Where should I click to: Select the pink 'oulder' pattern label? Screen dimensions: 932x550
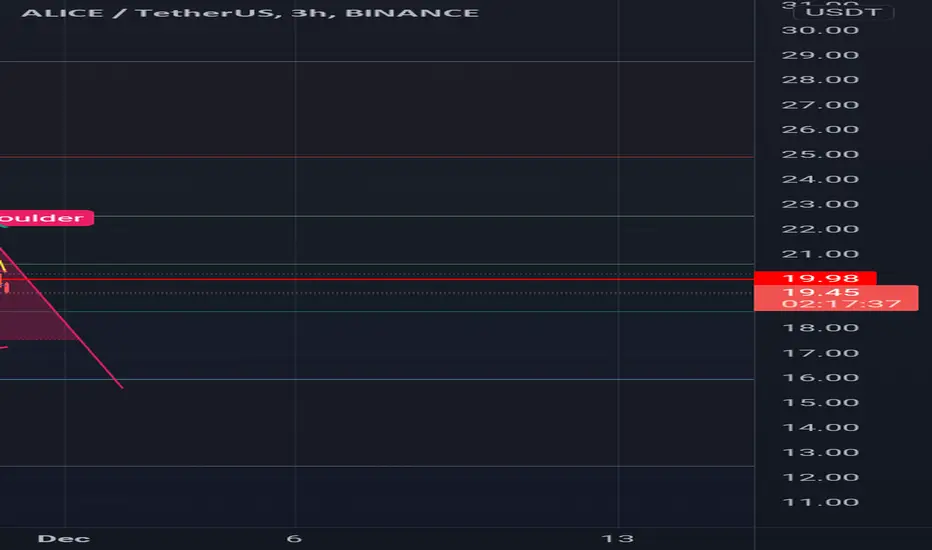coord(46,218)
